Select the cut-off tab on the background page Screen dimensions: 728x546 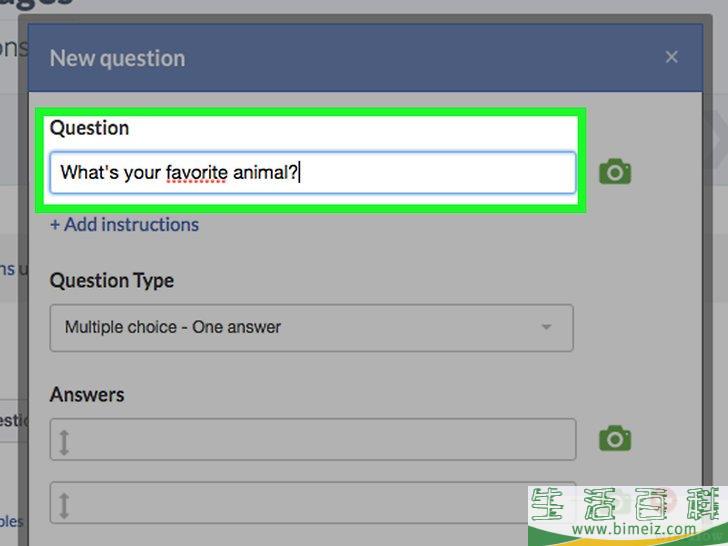[x=14, y=421]
